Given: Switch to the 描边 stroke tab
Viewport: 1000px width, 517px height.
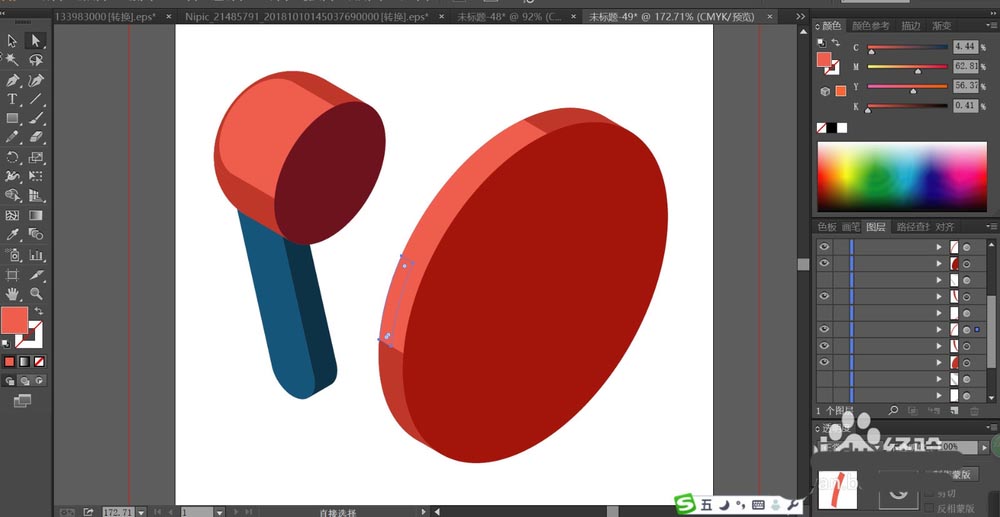Looking at the screenshot, I should point(910,26).
